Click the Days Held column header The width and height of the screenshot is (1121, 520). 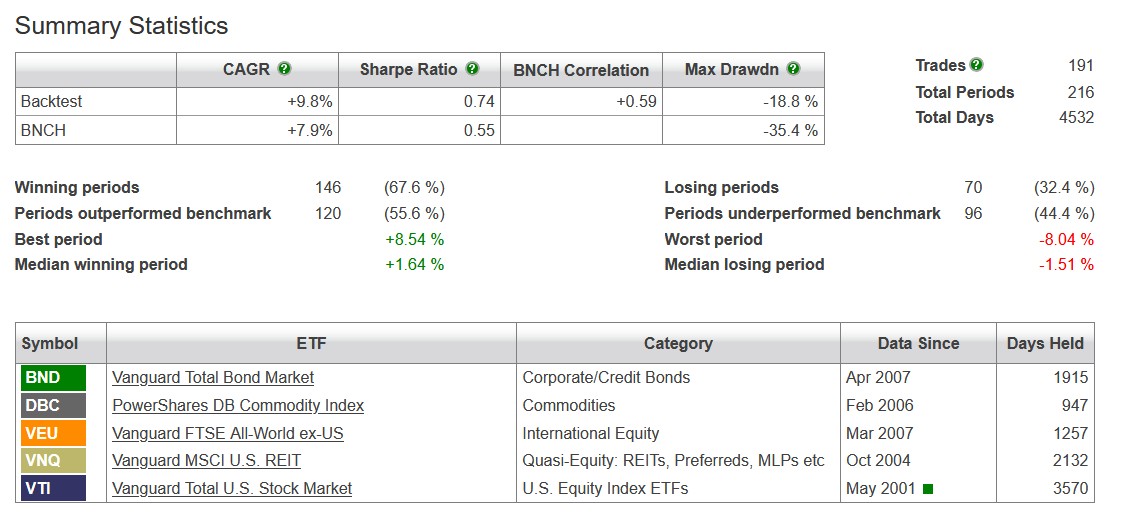1045,343
